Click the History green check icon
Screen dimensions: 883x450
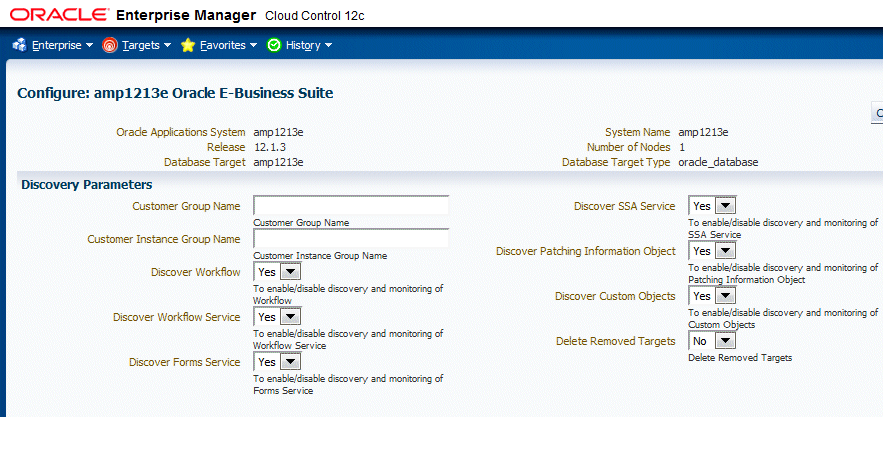[x=274, y=45]
